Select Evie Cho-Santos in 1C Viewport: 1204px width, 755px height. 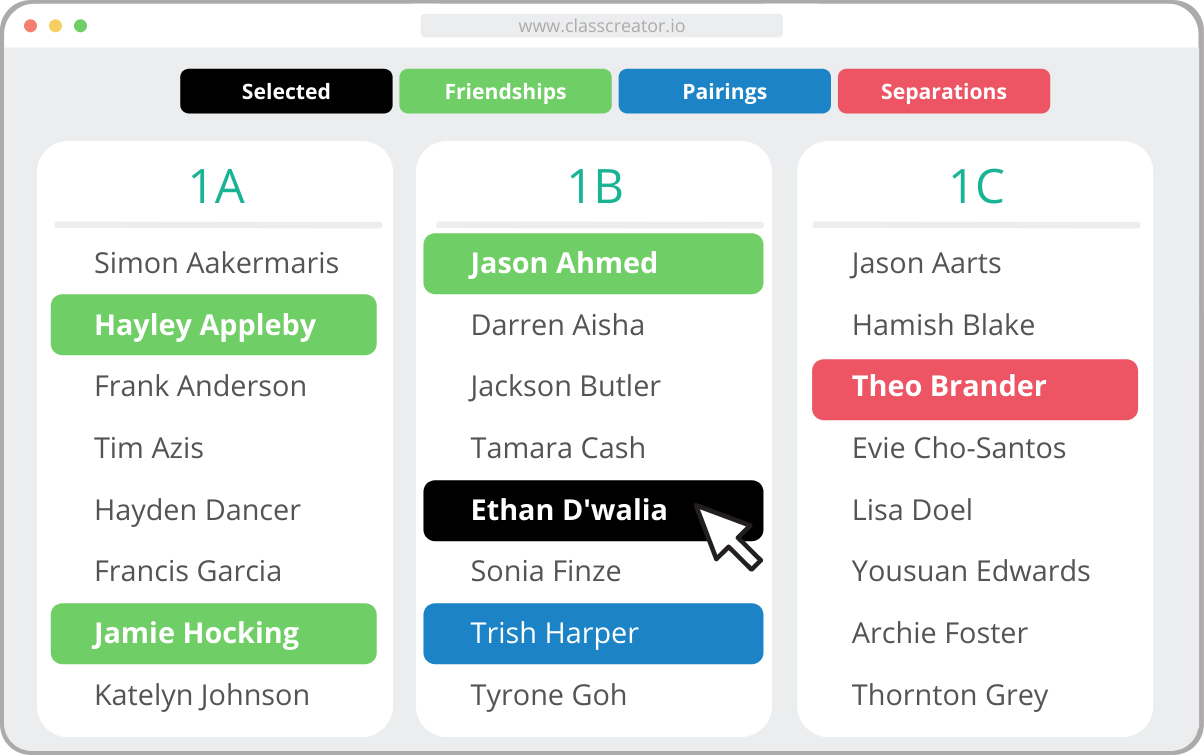[x=959, y=448]
